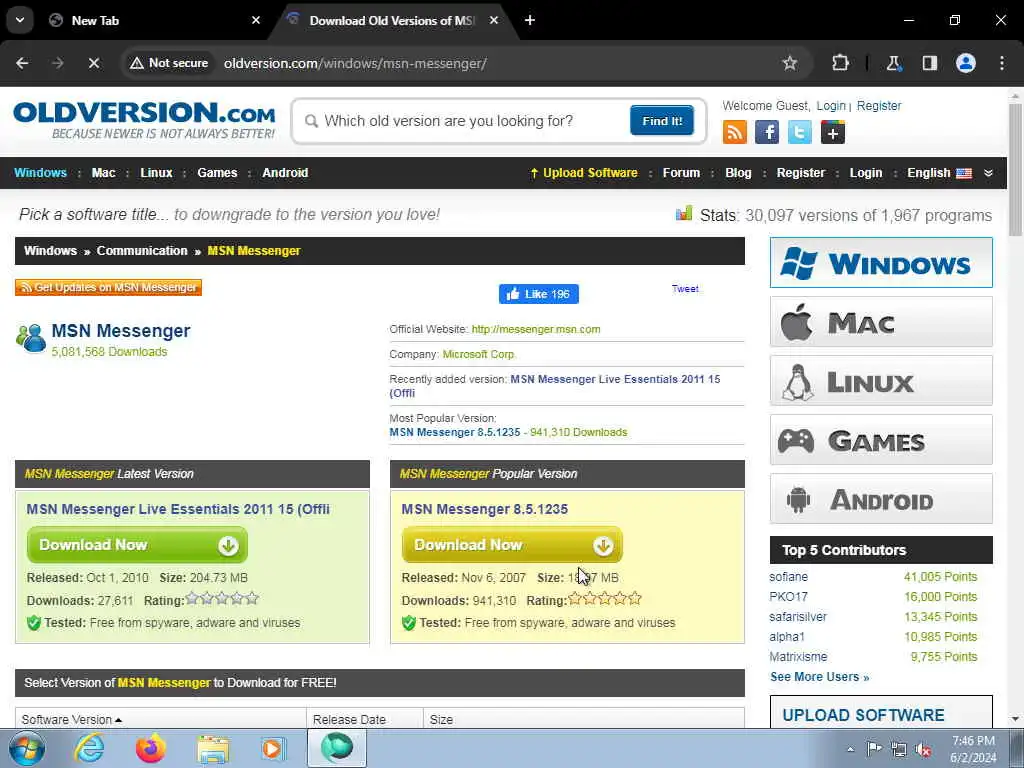
Task: Select the Games nav menu item
Action: coord(217,173)
